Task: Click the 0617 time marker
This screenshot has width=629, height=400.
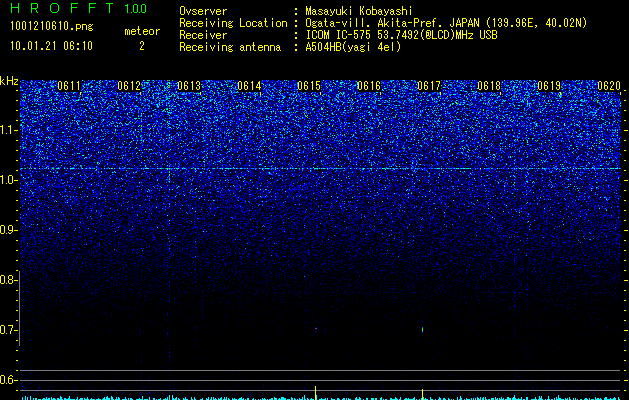Action: [429, 86]
